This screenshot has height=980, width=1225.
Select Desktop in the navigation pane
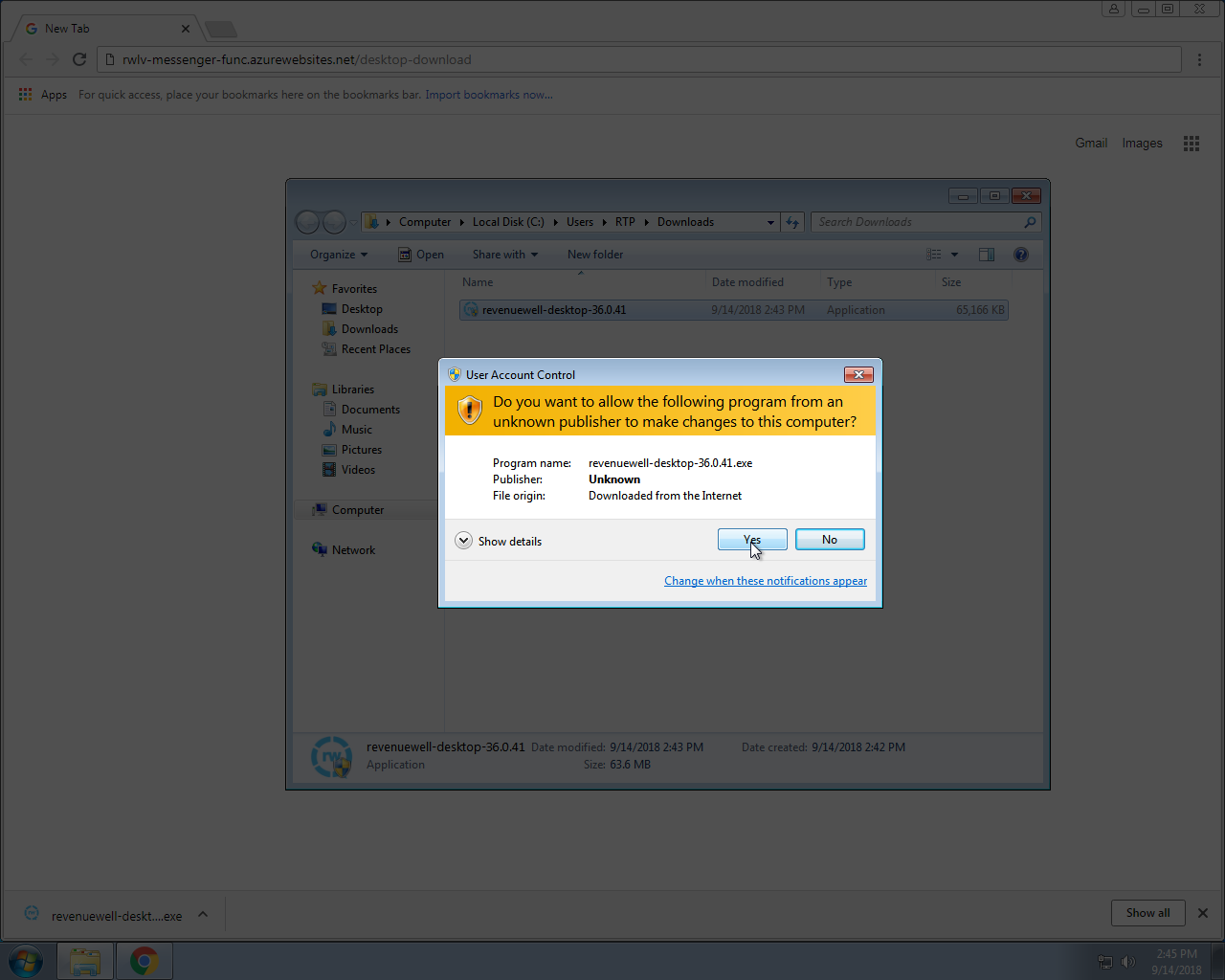click(362, 309)
